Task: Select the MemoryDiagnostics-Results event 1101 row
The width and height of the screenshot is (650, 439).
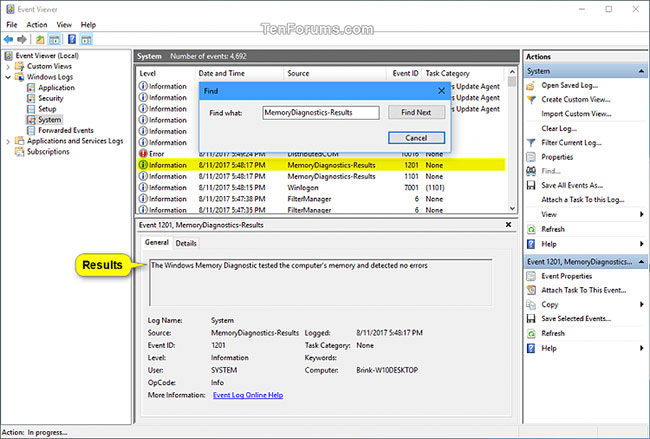Action: click(x=321, y=176)
